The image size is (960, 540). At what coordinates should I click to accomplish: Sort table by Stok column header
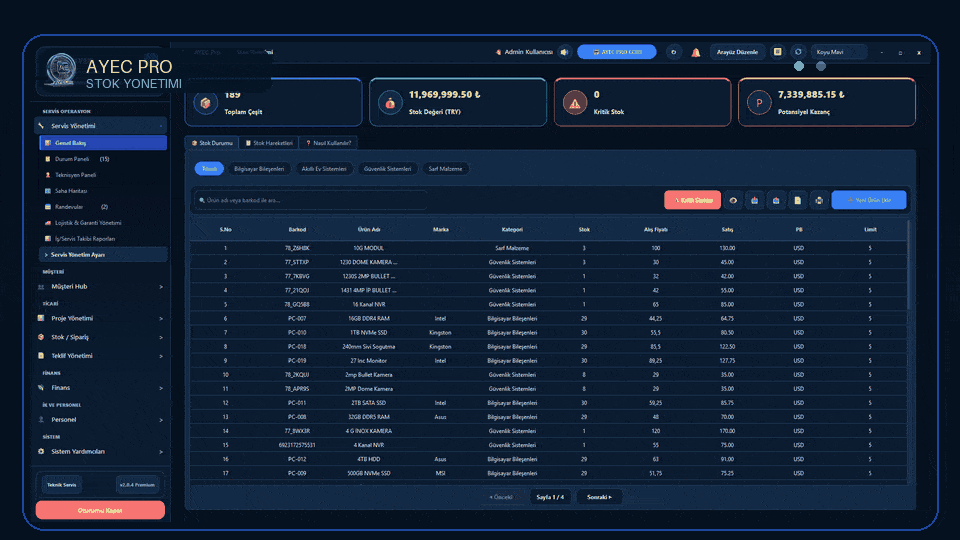point(584,230)
